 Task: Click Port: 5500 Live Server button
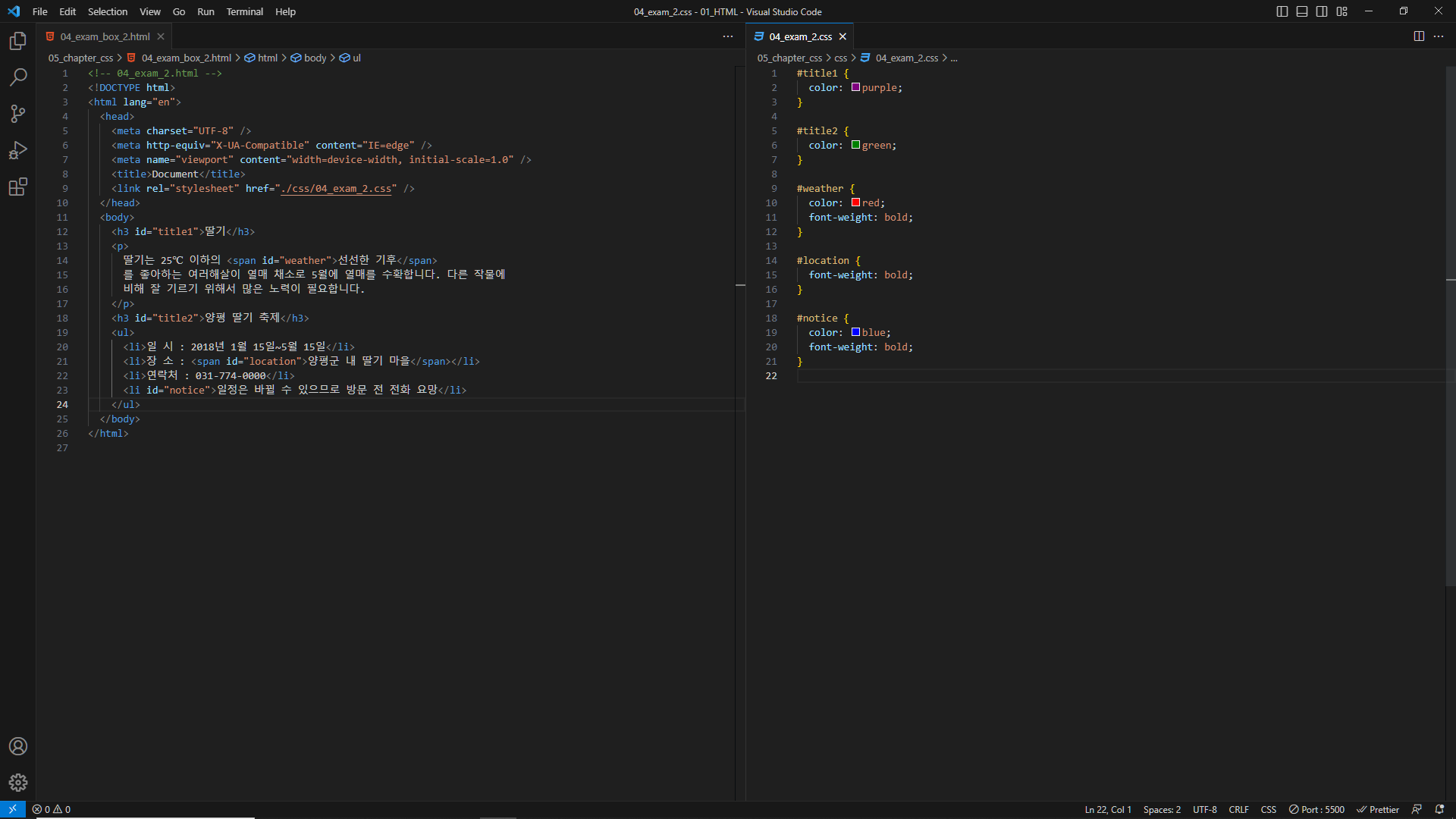(x=1316, y=809)
